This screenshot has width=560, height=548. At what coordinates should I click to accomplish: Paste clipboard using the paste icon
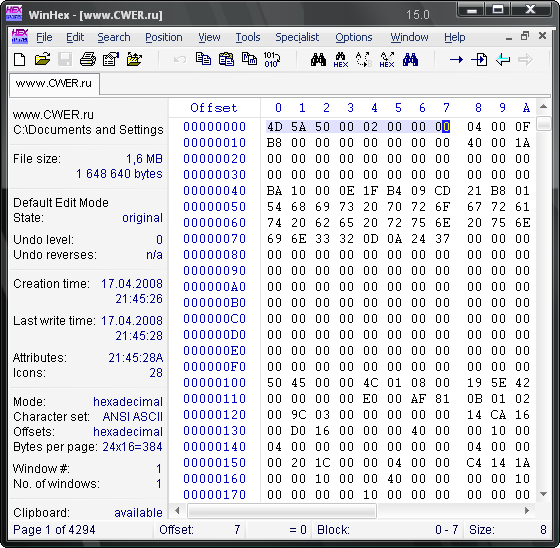pyautogui.click(x=226, y=59)
